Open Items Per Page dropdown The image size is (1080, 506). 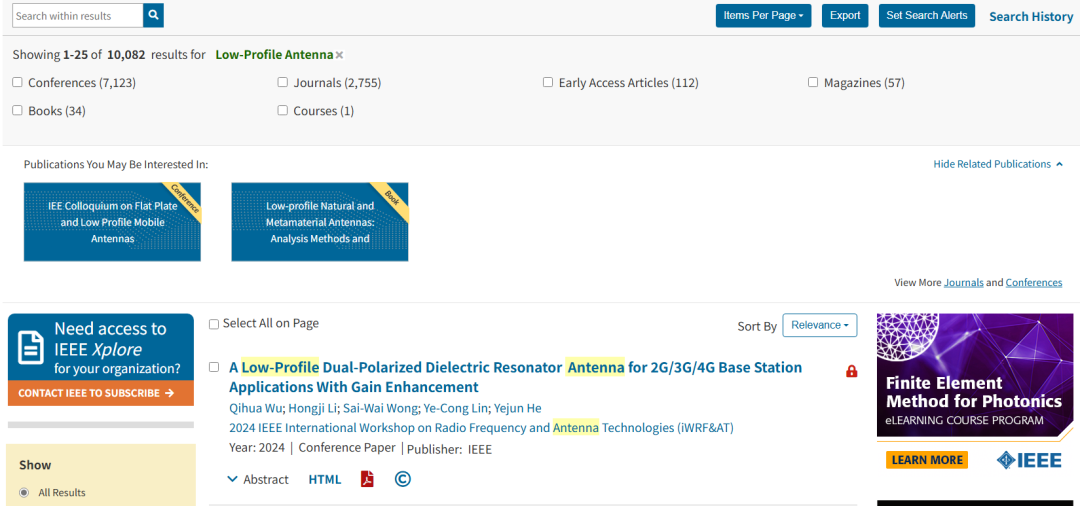click(x=763, y=16)
